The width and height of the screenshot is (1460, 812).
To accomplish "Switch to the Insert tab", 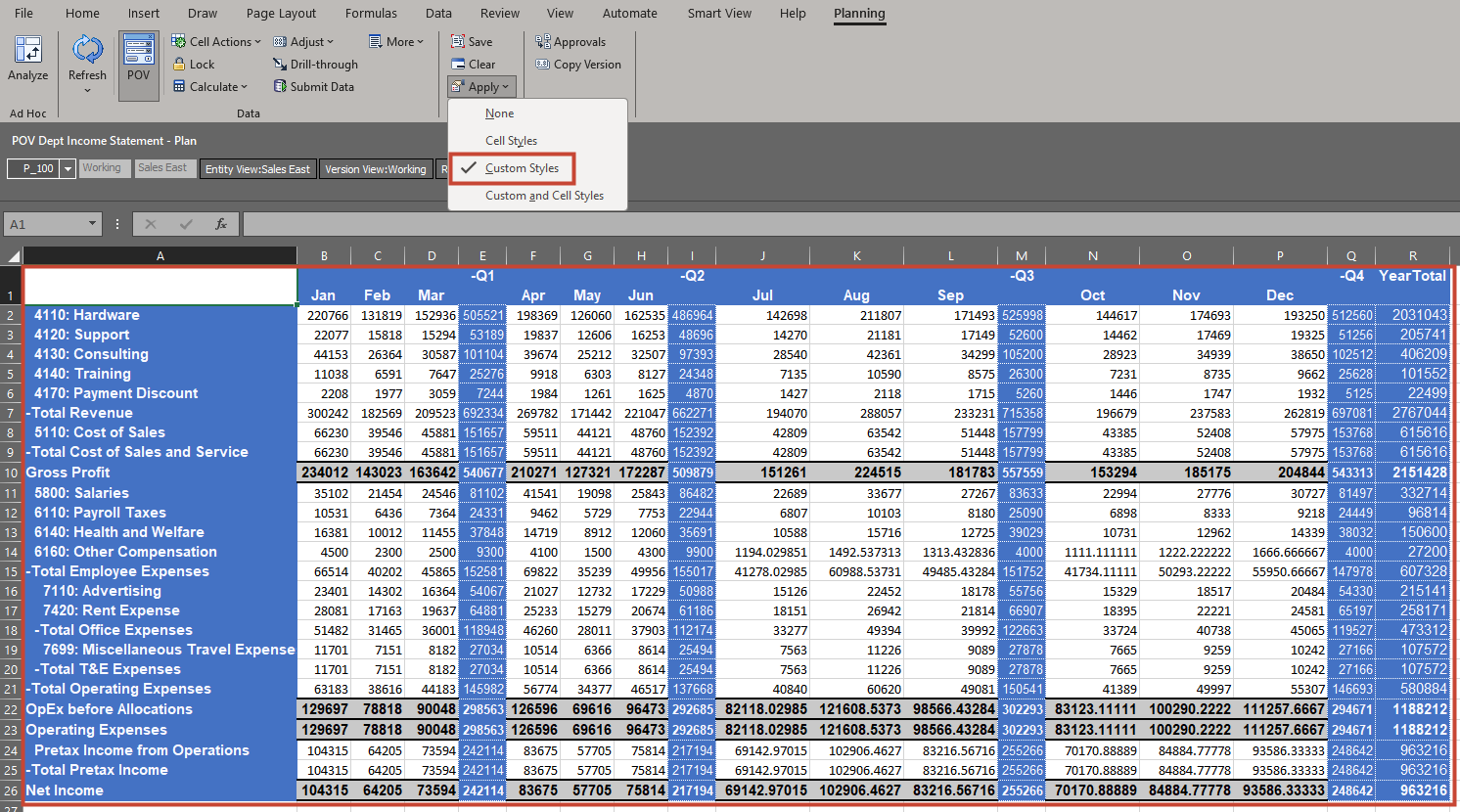I will pos(144,13).
